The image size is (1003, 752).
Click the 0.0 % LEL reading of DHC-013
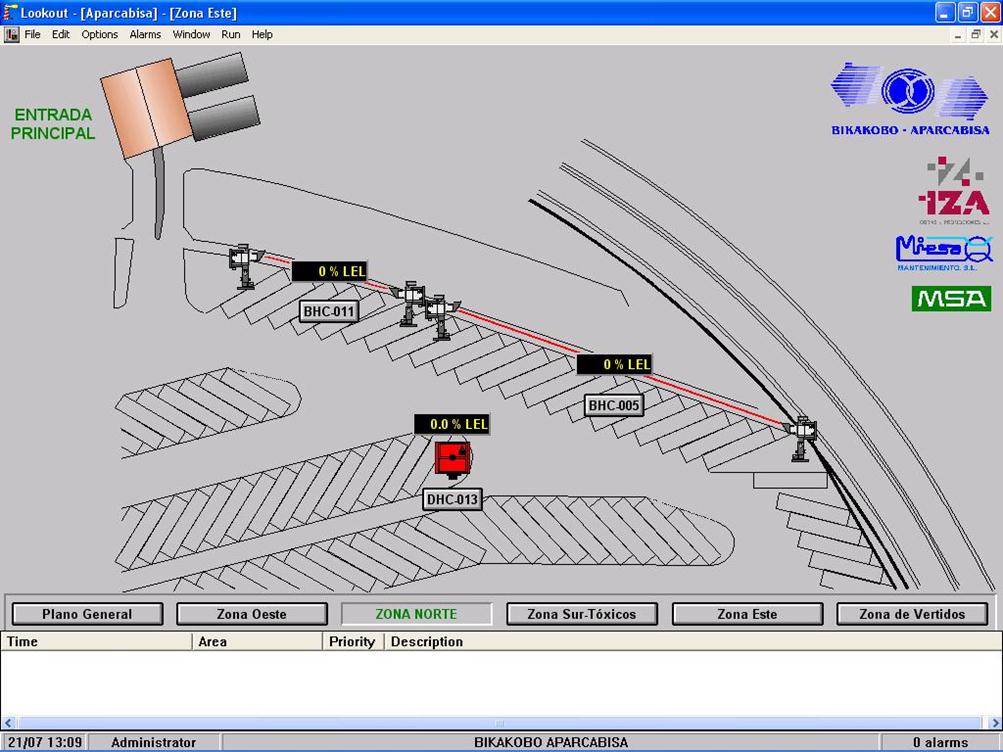tap(452, 424)
